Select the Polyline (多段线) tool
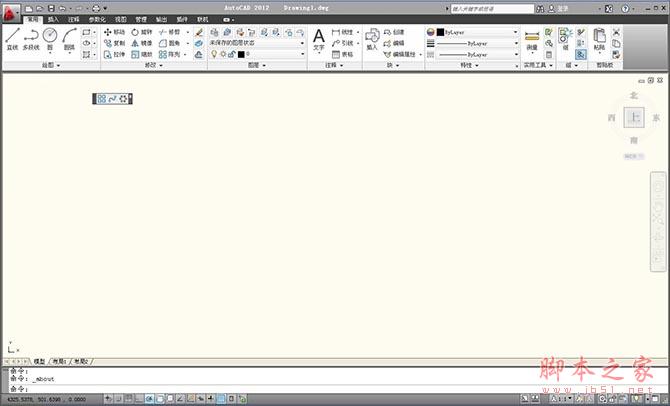 [31, 38]
